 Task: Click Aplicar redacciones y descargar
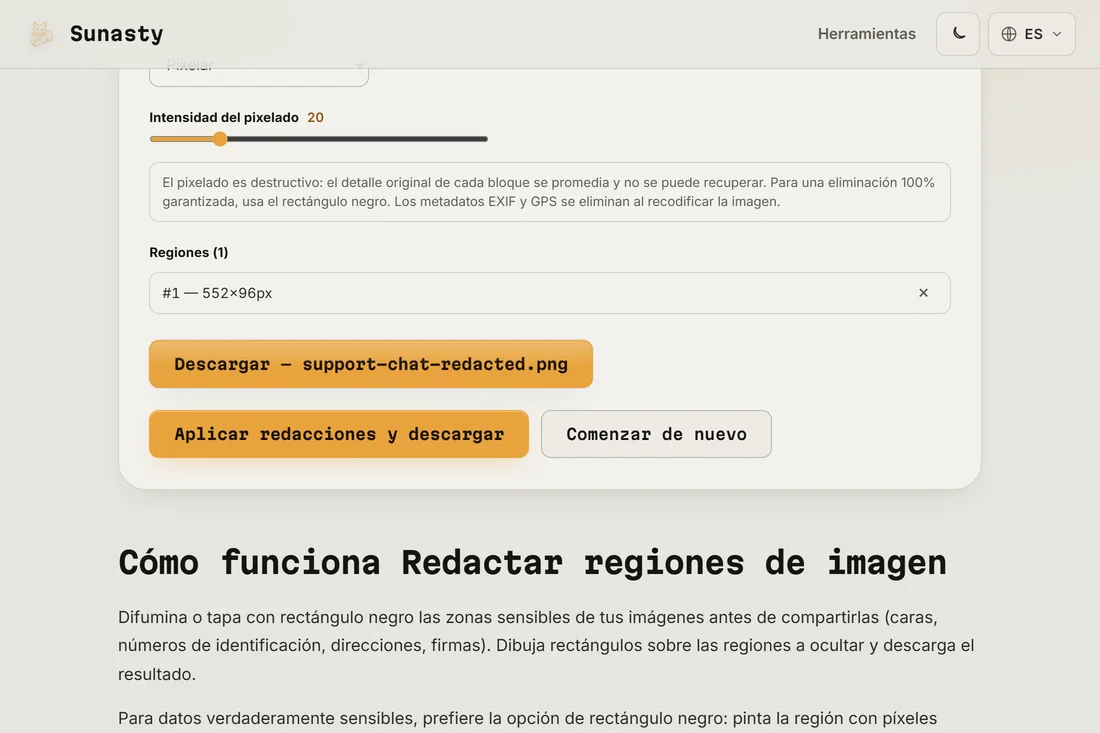pos(339,434)
